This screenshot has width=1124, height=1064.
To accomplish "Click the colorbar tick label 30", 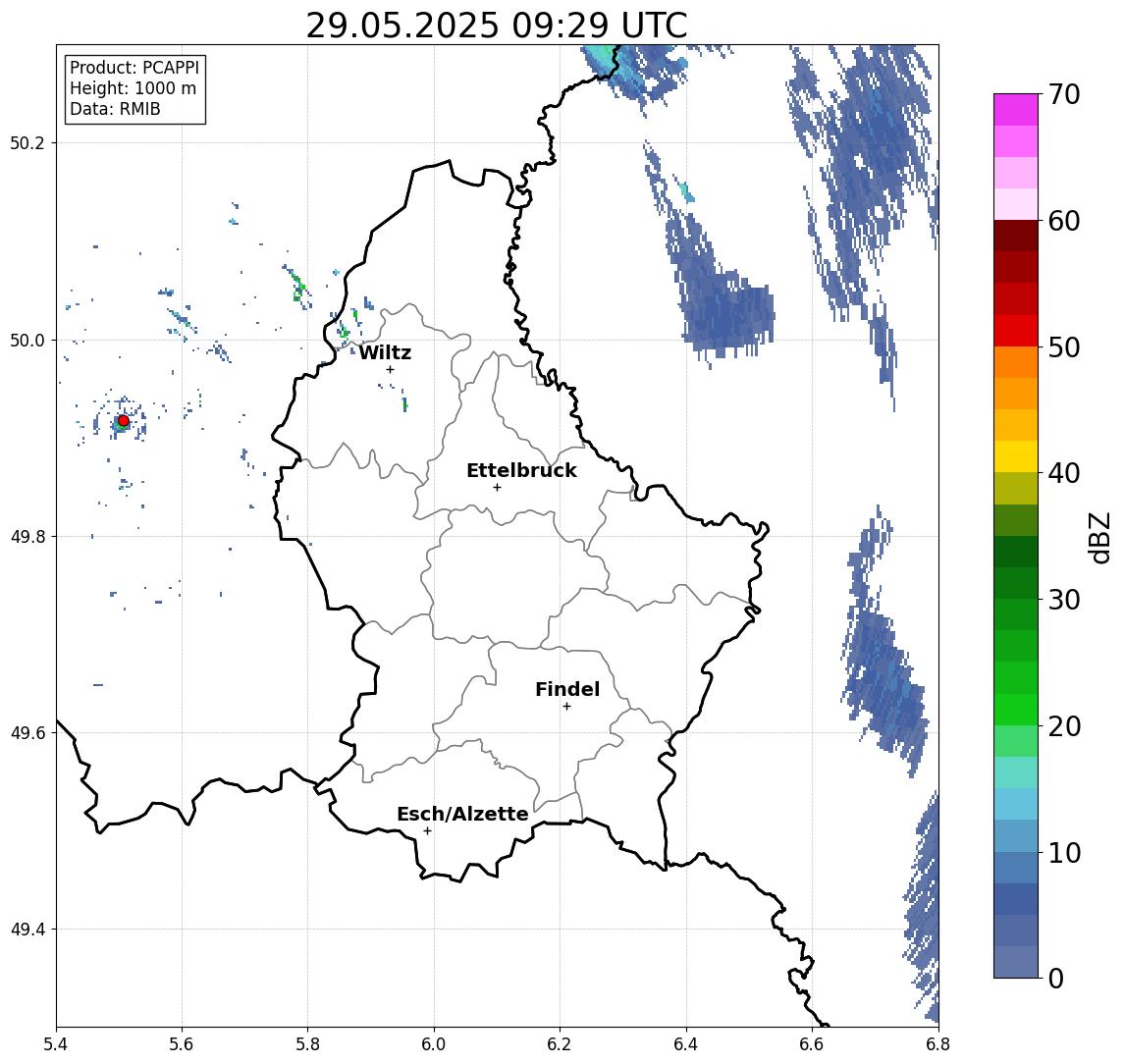I will point(1064,600).
